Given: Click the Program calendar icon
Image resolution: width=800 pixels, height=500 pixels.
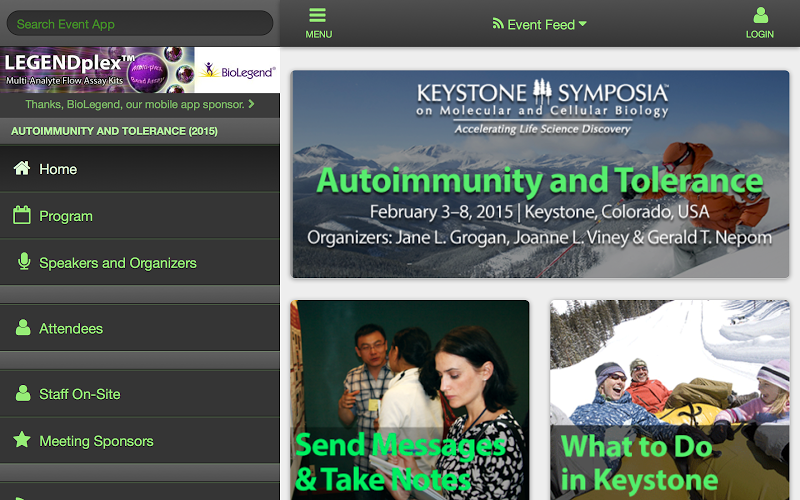Looking at the screenshot, I should (22, 215).
